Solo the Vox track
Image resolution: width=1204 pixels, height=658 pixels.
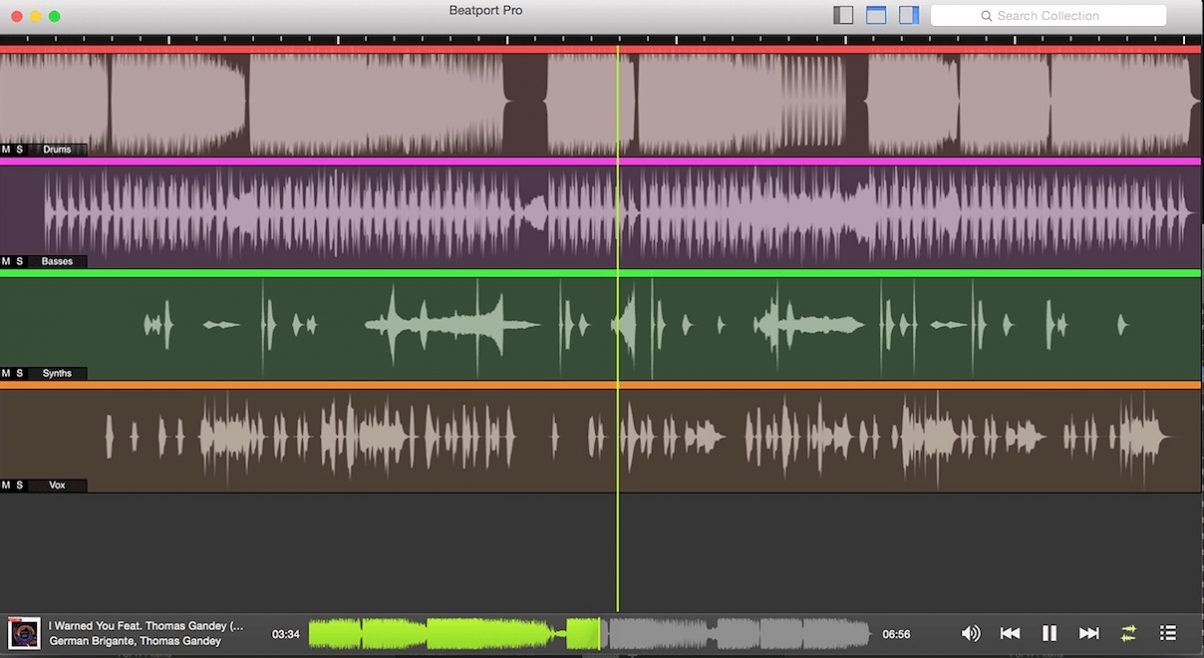[19, 486]
